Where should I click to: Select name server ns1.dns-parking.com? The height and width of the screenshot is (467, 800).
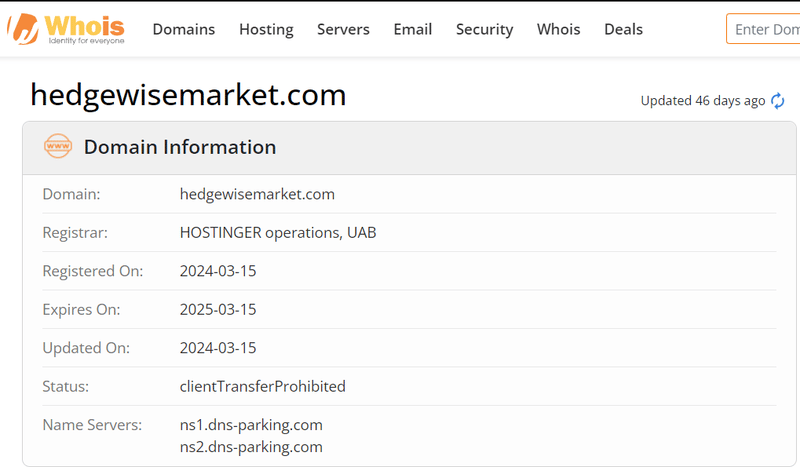(251, 425)
